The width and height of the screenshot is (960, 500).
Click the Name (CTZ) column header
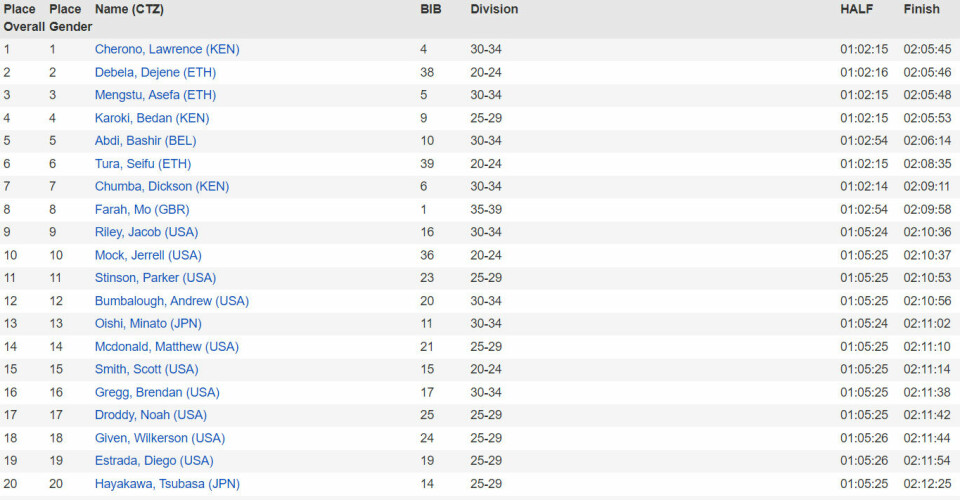[x=129, y=9]
